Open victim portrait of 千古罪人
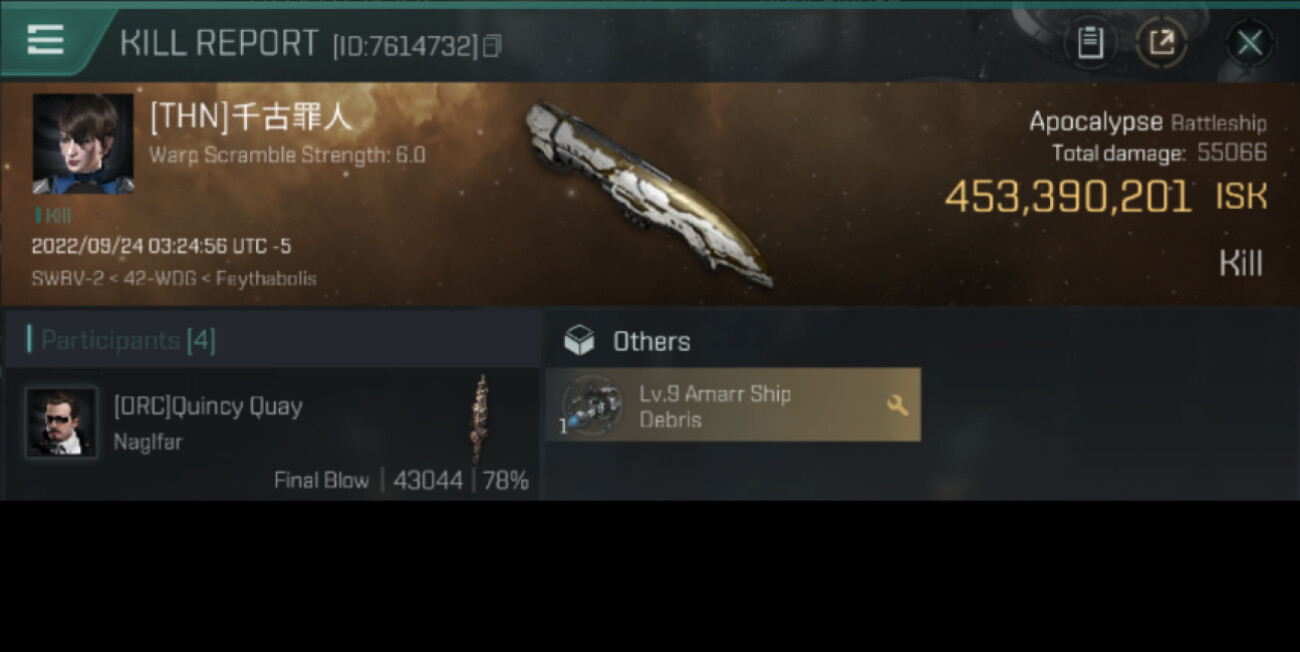This screenshot has width=1300, height=652. pos(83,144)
